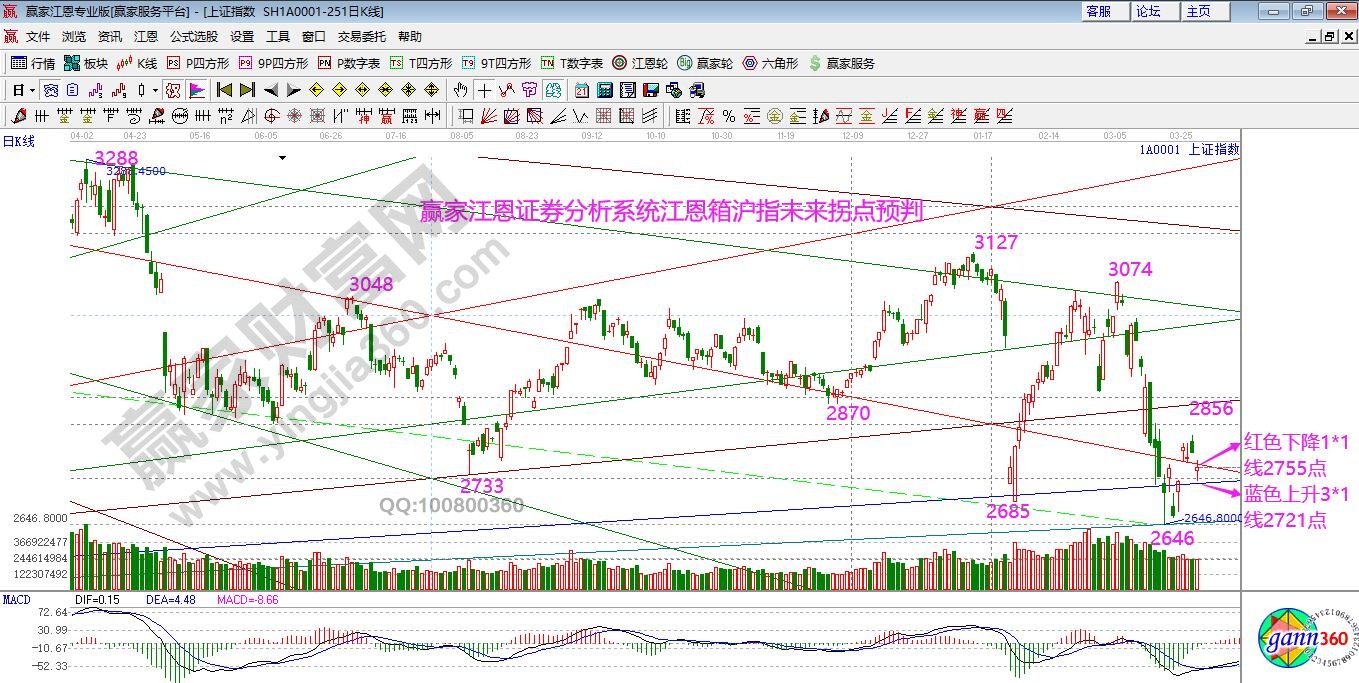The width and height of the screenshot is (1359, 683).
Task: Select the hand pan tool
Action: 460,90
